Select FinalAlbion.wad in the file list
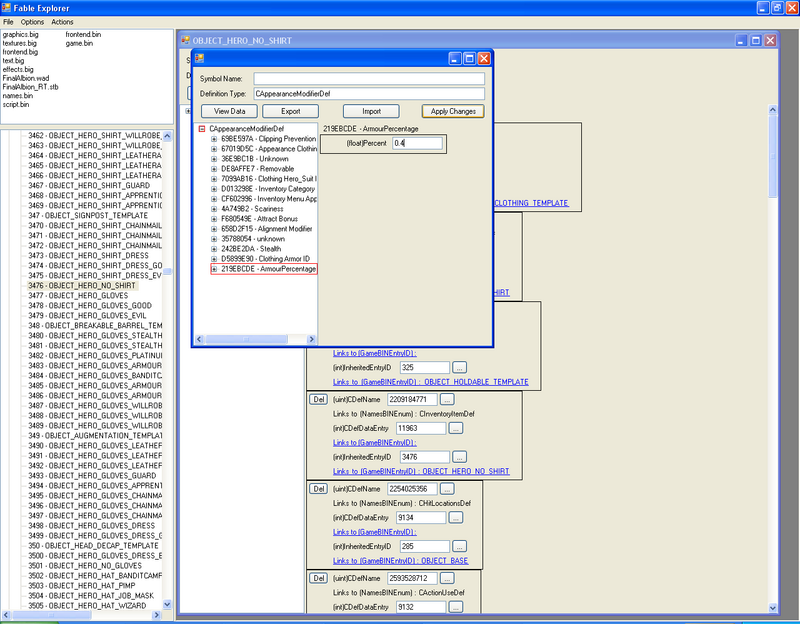800x624 pixels. coord(26,78)
